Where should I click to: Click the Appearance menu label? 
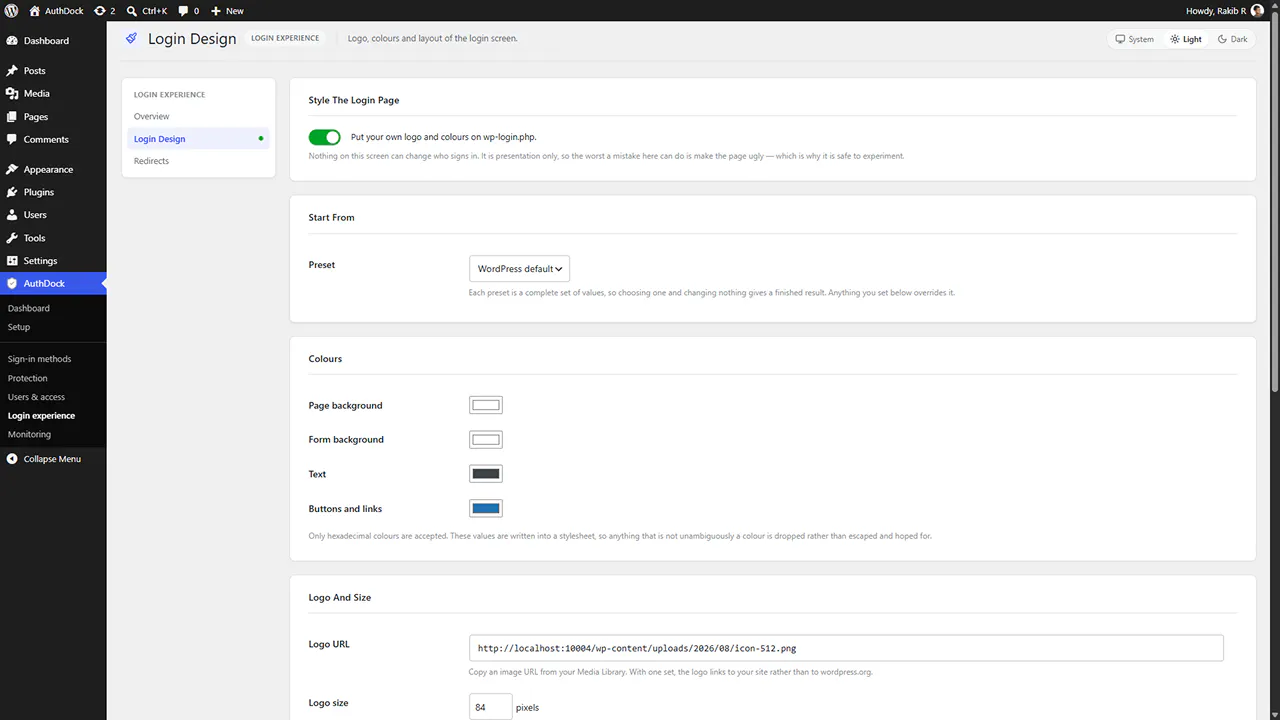click(x=49, y=170)
